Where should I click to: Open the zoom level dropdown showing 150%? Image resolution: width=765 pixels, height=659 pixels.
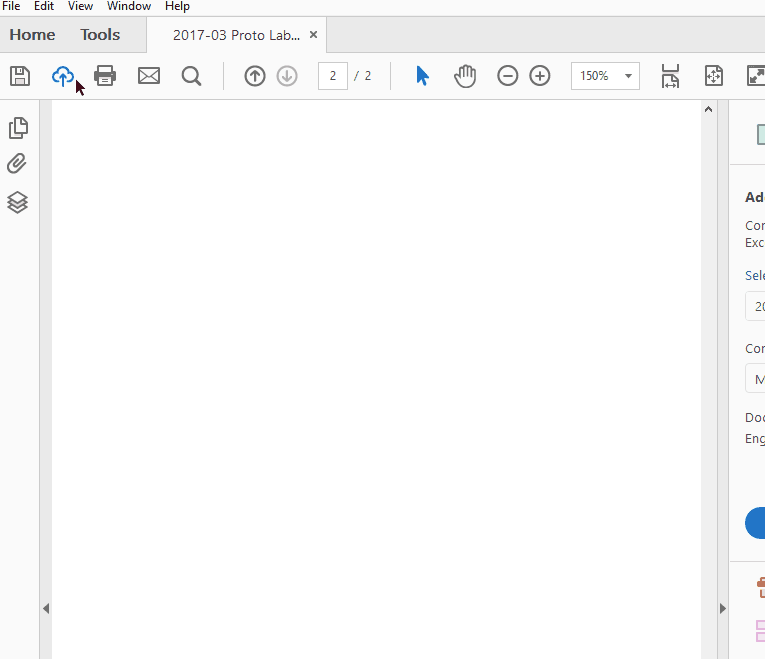click(x=605, y=76)
